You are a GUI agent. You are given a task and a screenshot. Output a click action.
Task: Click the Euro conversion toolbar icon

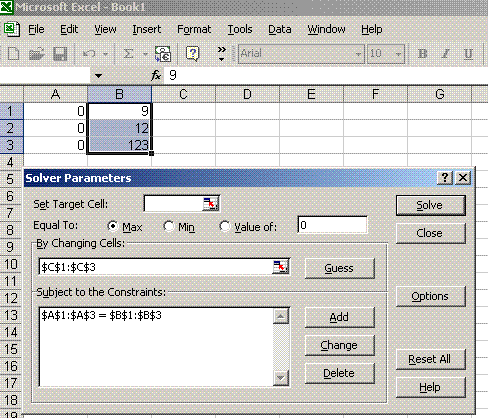point(163,54)
